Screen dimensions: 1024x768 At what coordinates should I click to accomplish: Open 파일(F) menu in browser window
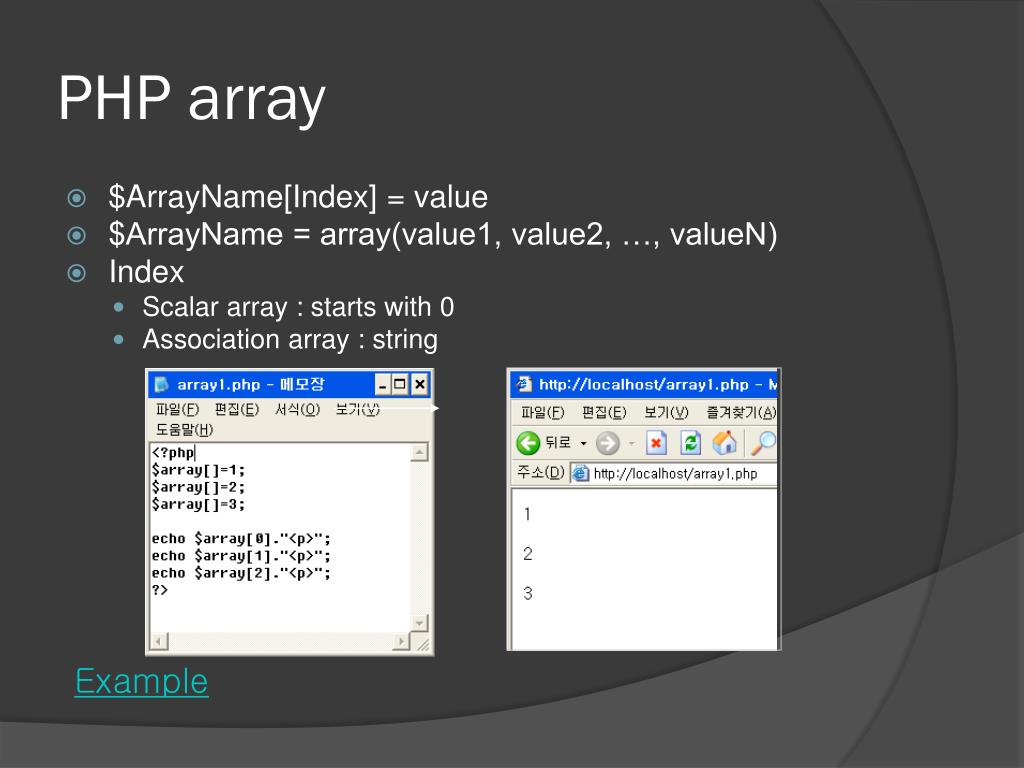pos(543,413)
